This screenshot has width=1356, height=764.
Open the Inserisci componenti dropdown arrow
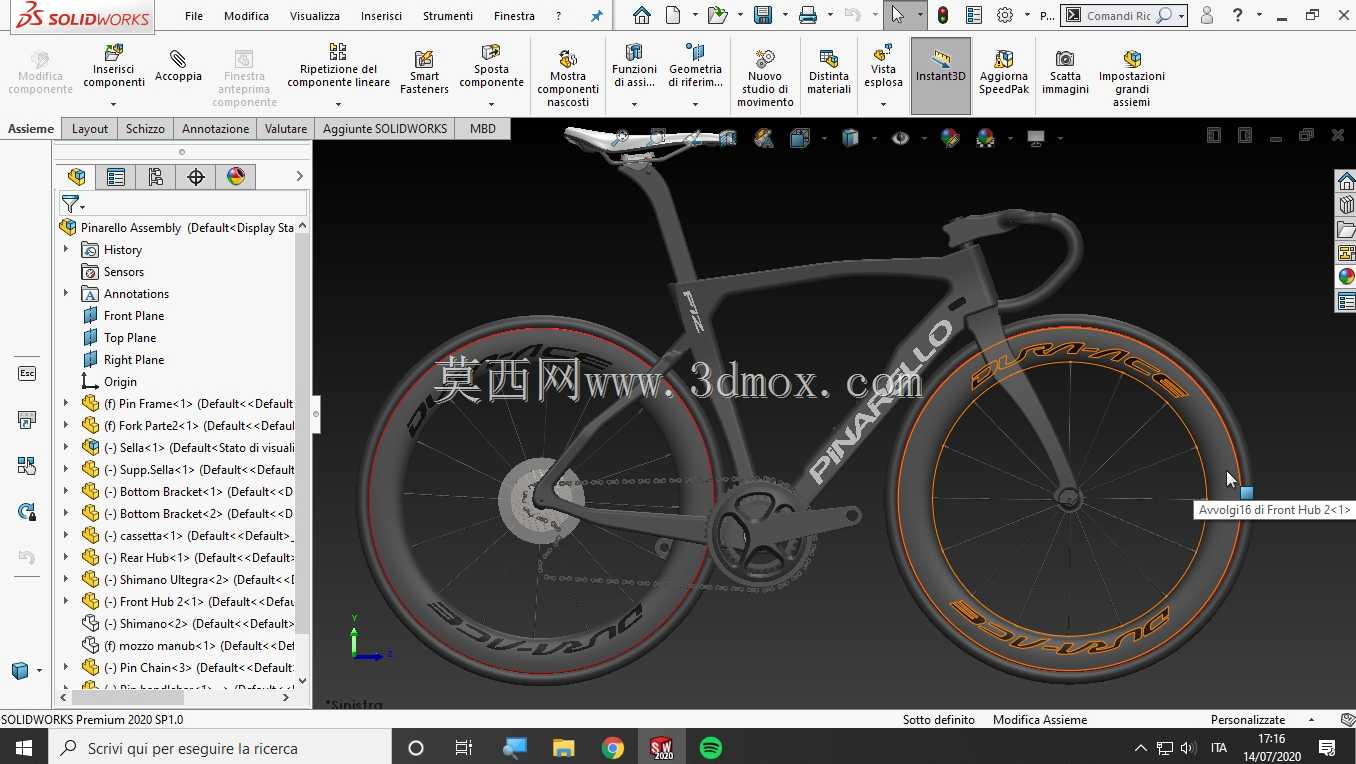coord(113,104)
